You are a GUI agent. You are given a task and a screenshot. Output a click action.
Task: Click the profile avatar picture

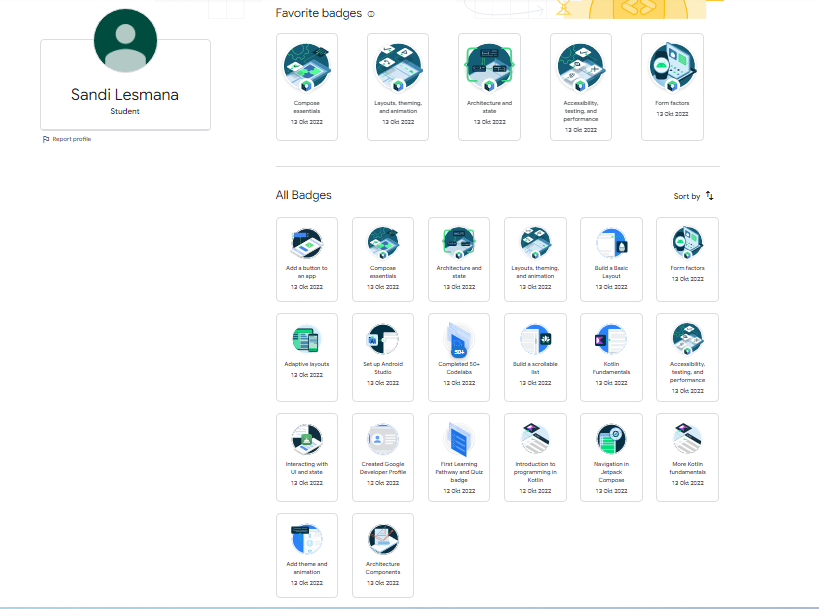tap(125, 40)
